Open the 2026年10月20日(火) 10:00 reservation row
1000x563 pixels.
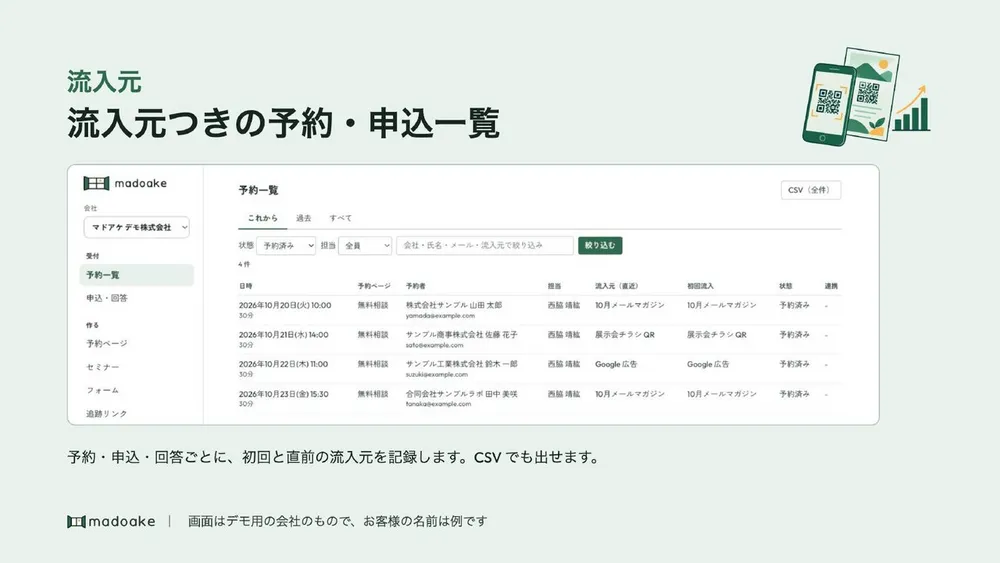(x=540, y=310)
